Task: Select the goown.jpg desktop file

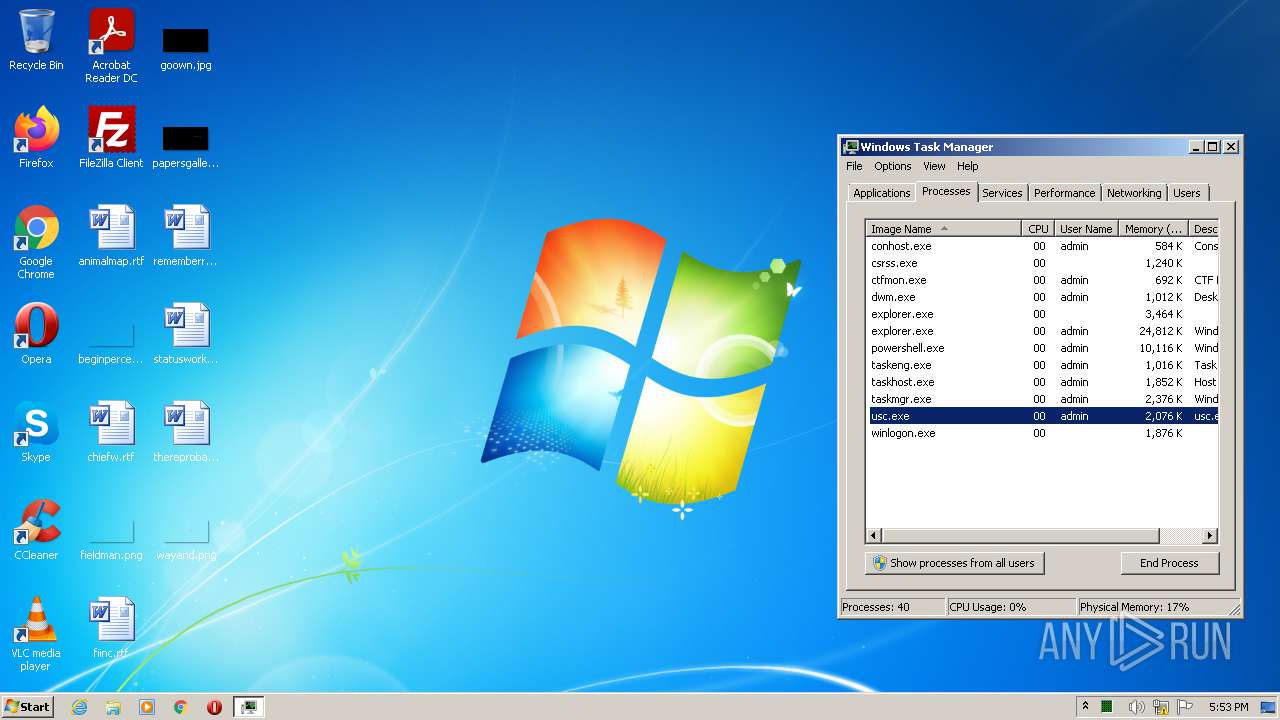Action: [x=186, y=48]
